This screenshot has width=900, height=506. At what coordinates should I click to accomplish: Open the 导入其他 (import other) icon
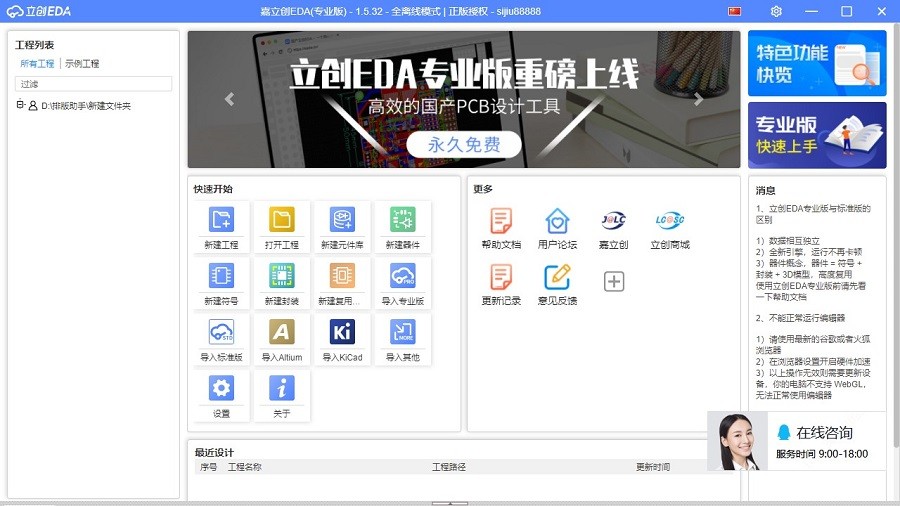402,332
